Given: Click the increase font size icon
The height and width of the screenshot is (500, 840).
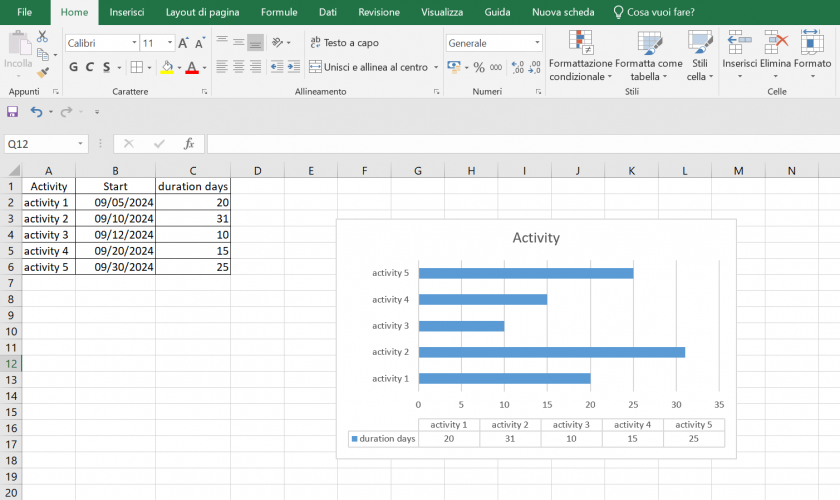Looking at the screenshot, I should (183, 43).
